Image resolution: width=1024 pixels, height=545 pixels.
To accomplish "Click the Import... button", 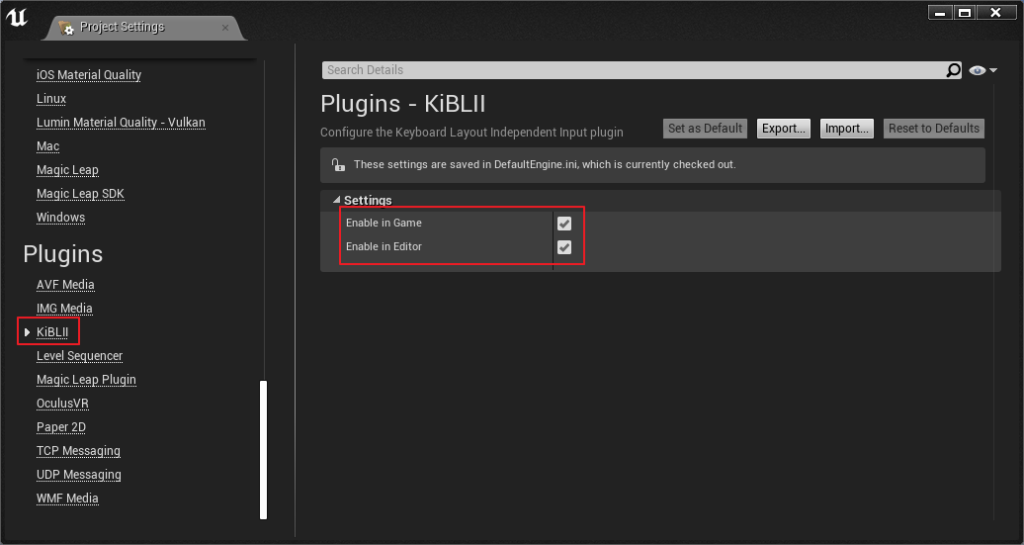I will 846,129.
